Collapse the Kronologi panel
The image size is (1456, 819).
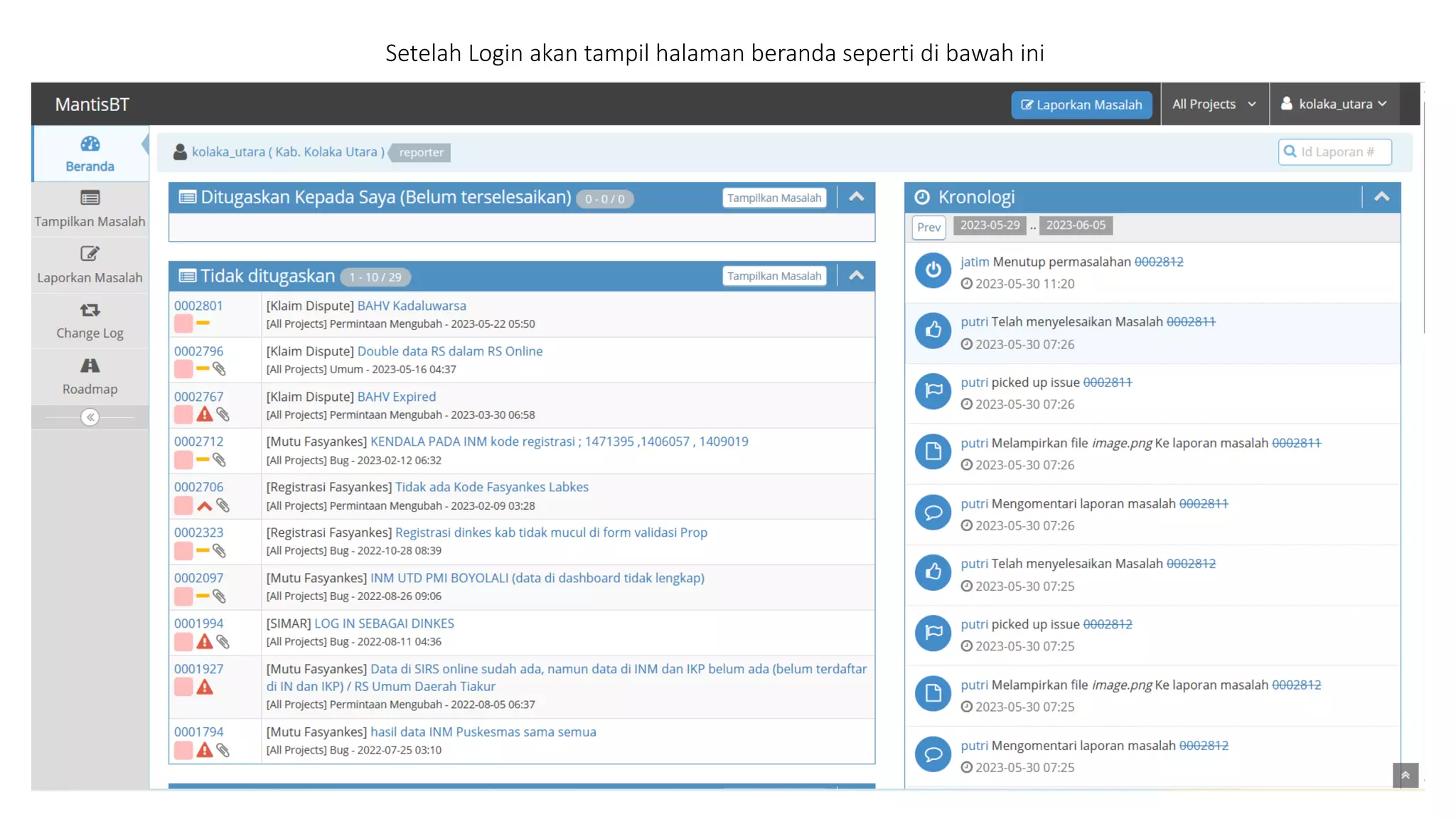[1381, 197]
